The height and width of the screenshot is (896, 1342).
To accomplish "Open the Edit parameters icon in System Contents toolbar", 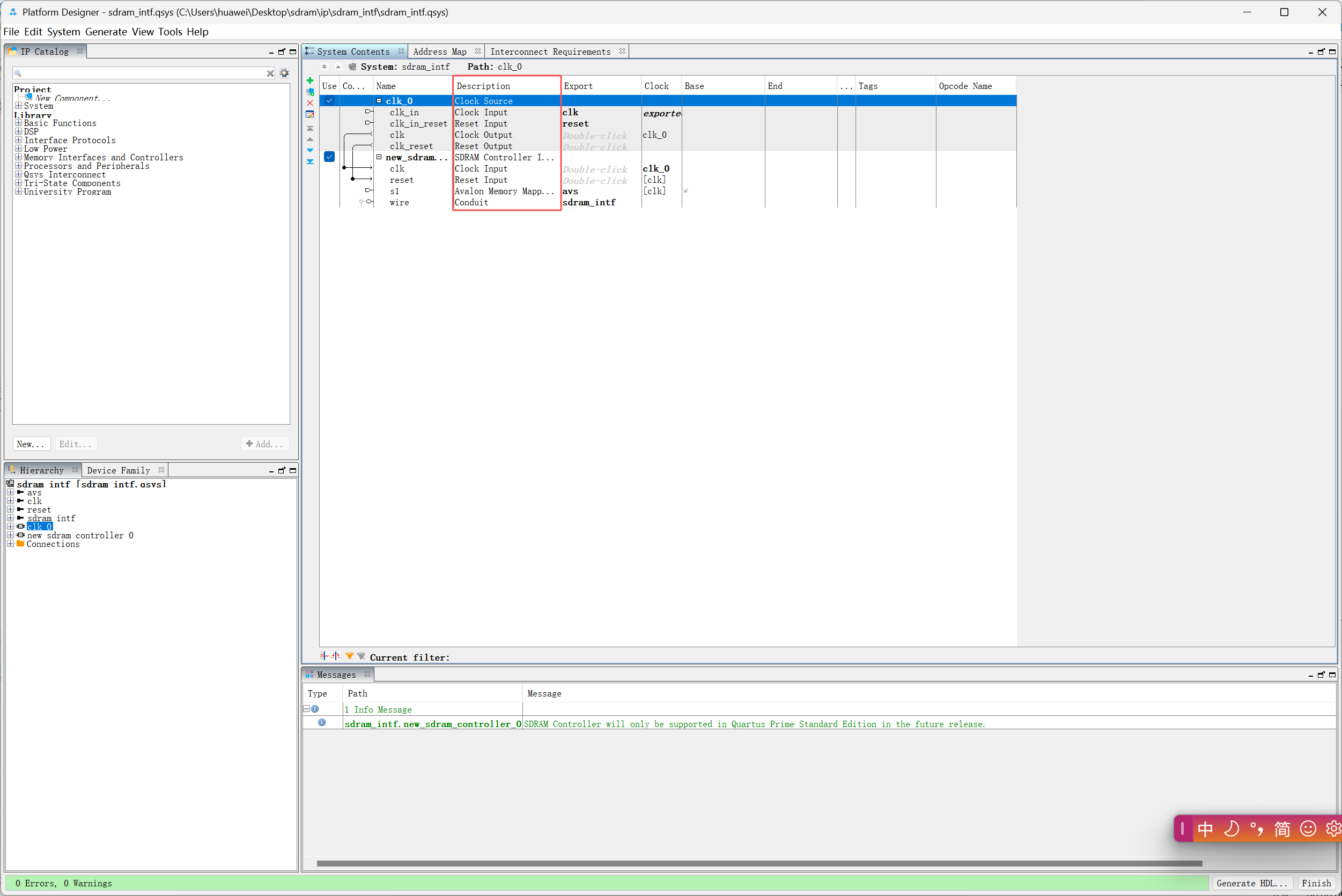I will tap(311, 114).
